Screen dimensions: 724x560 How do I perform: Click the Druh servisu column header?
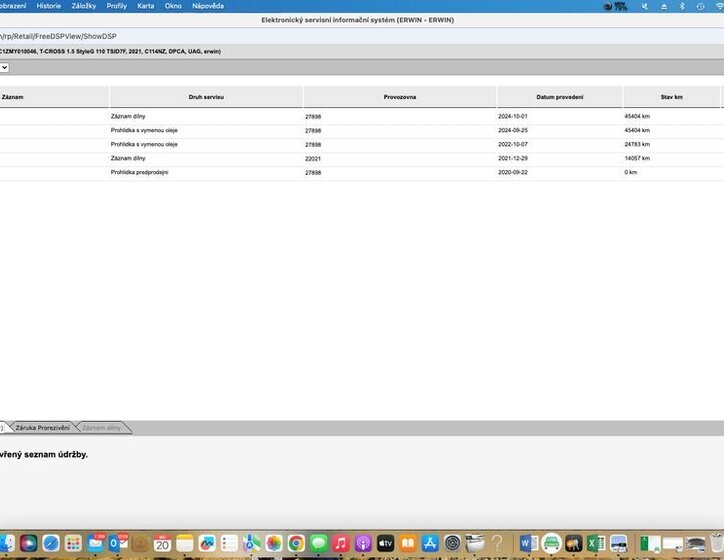[x=206, y=97]
